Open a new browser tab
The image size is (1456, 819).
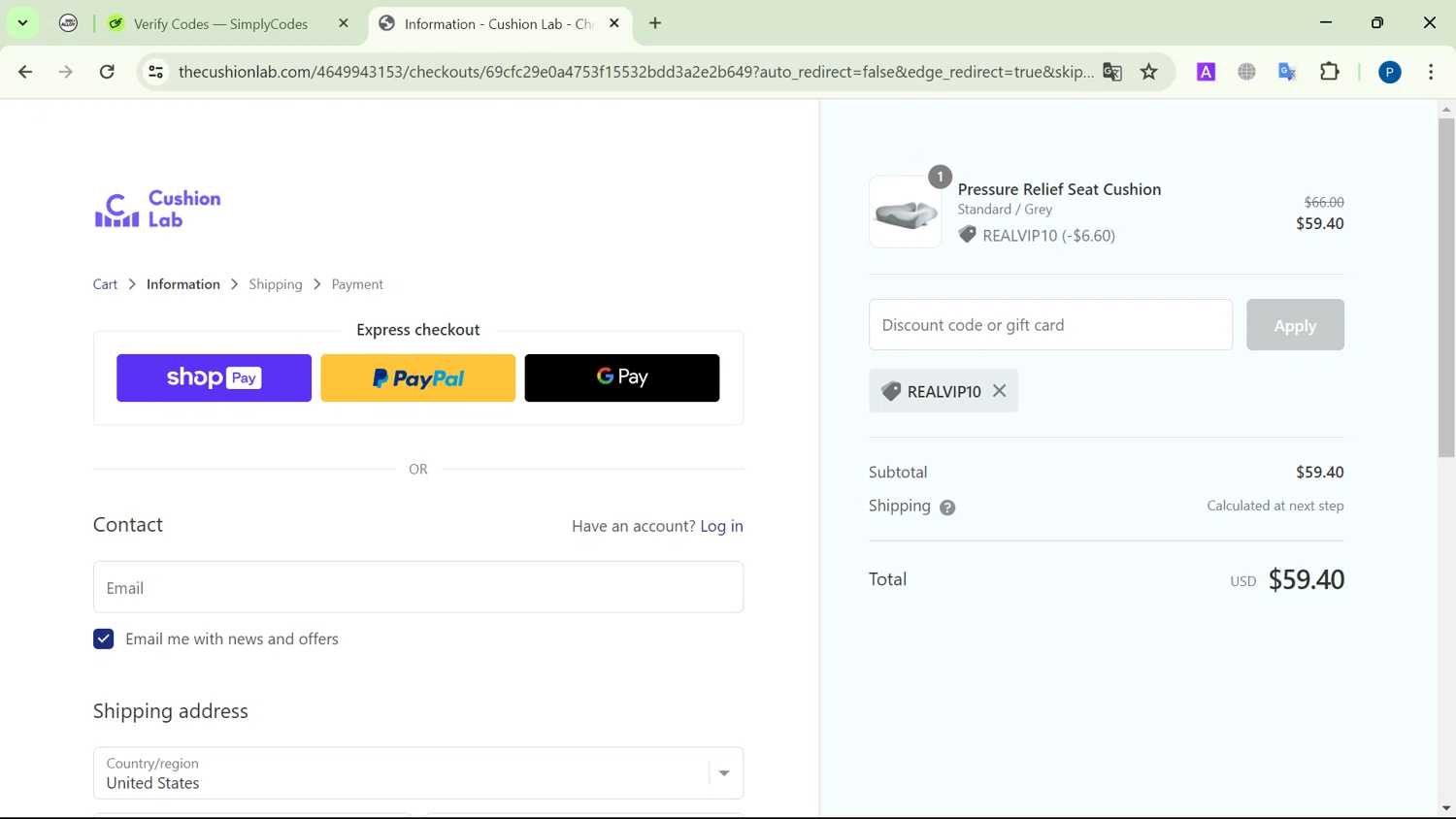click(655, 23)
